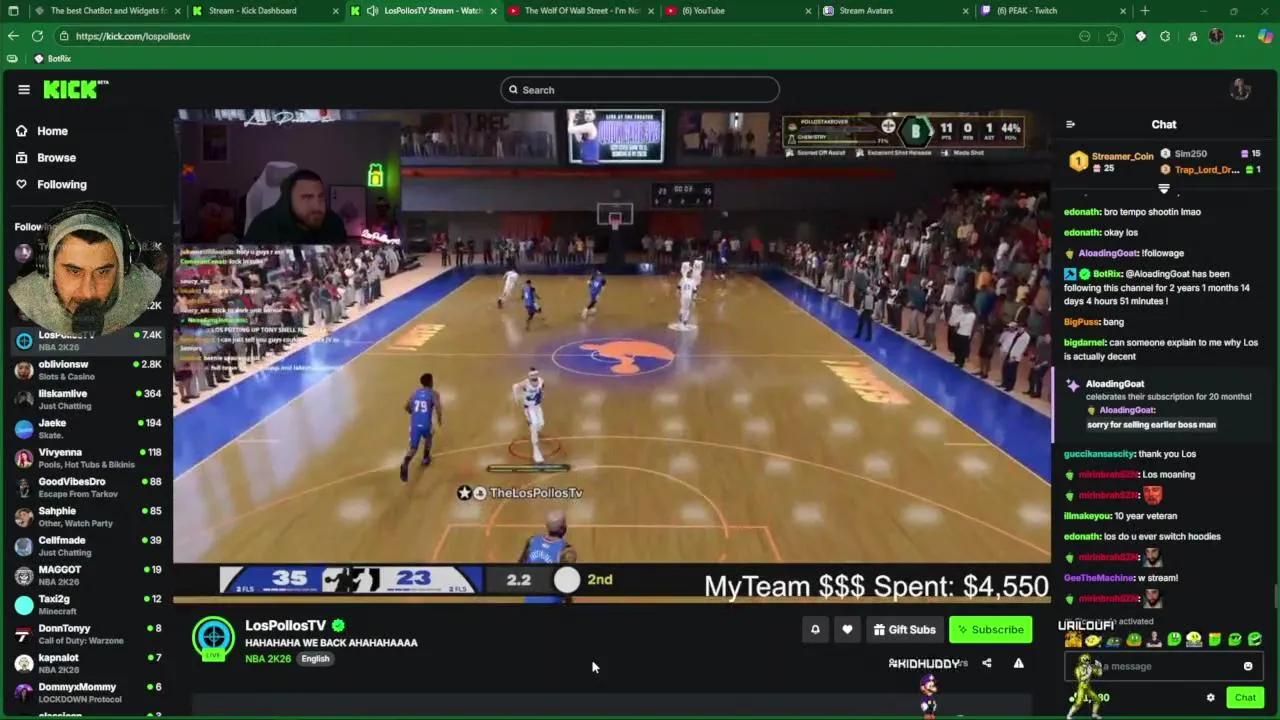Expand the gift leaderboard with the down chevron
The height and width of the screenshot is (720, 1280).
tap(1164, 188)
